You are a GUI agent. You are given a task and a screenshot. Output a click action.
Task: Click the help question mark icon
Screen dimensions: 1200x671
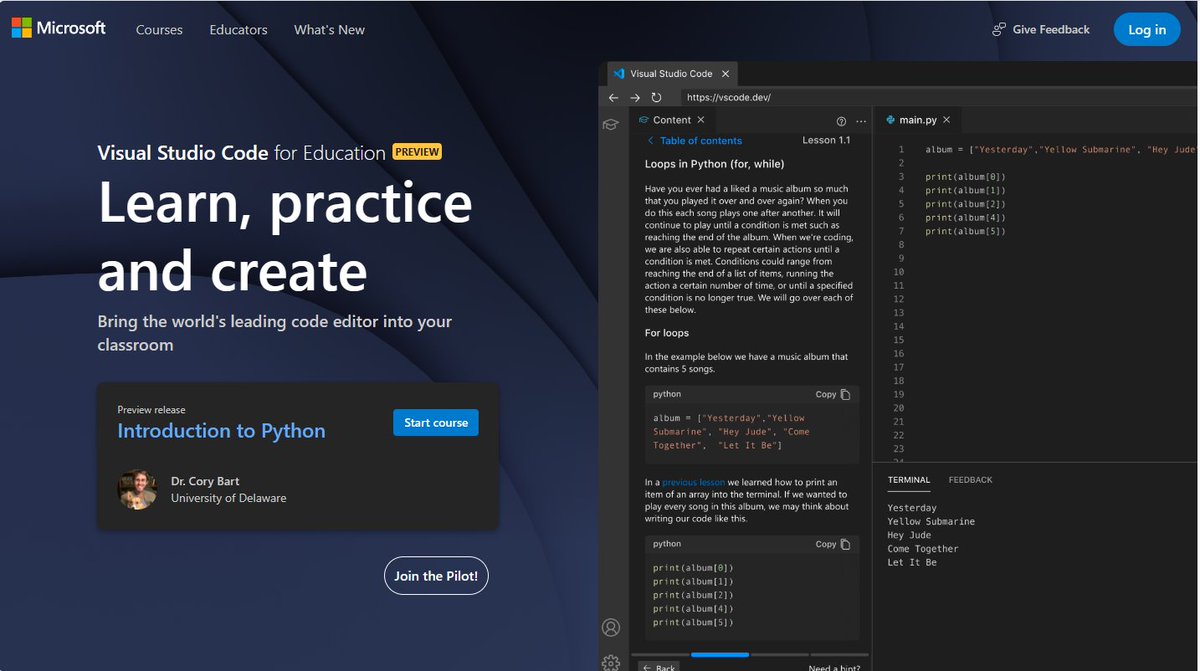(x=841, y=121)
